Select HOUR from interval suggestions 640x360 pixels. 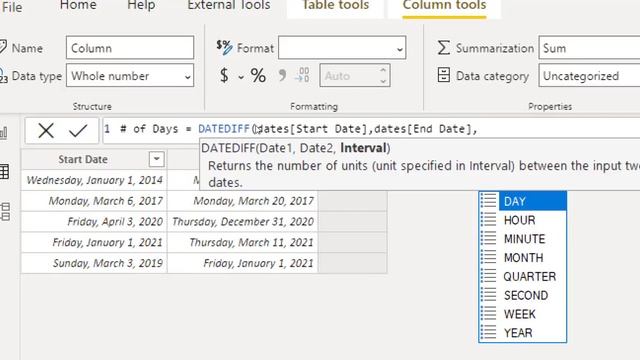(522, 220)
